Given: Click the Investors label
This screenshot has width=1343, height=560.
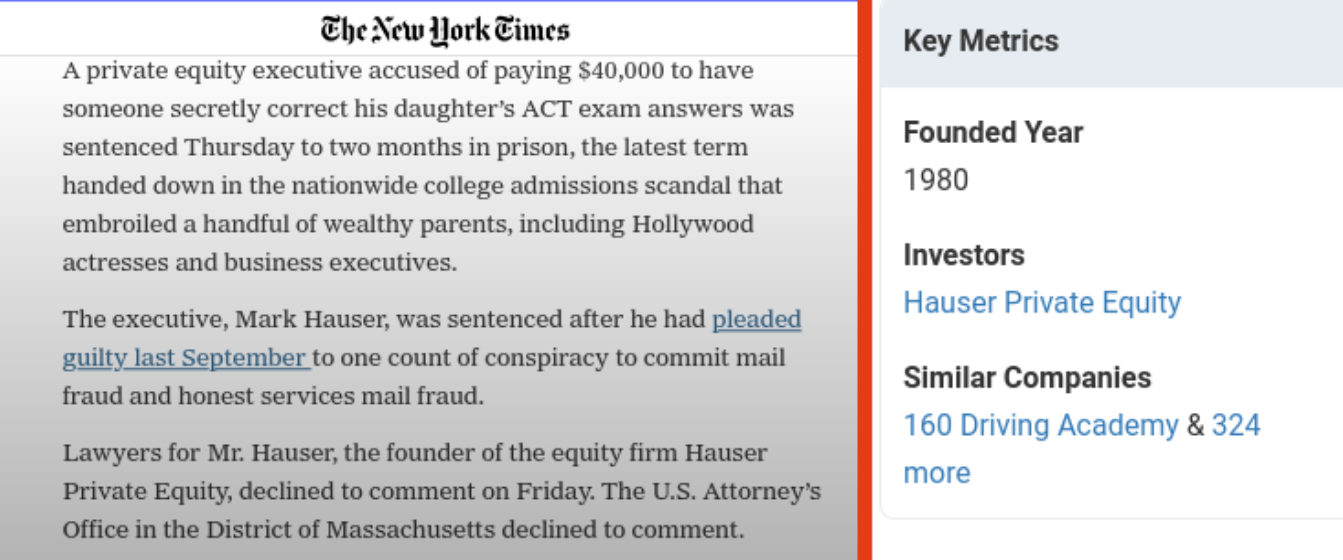Looking at the screenshot, I should [x=964, y=255].
